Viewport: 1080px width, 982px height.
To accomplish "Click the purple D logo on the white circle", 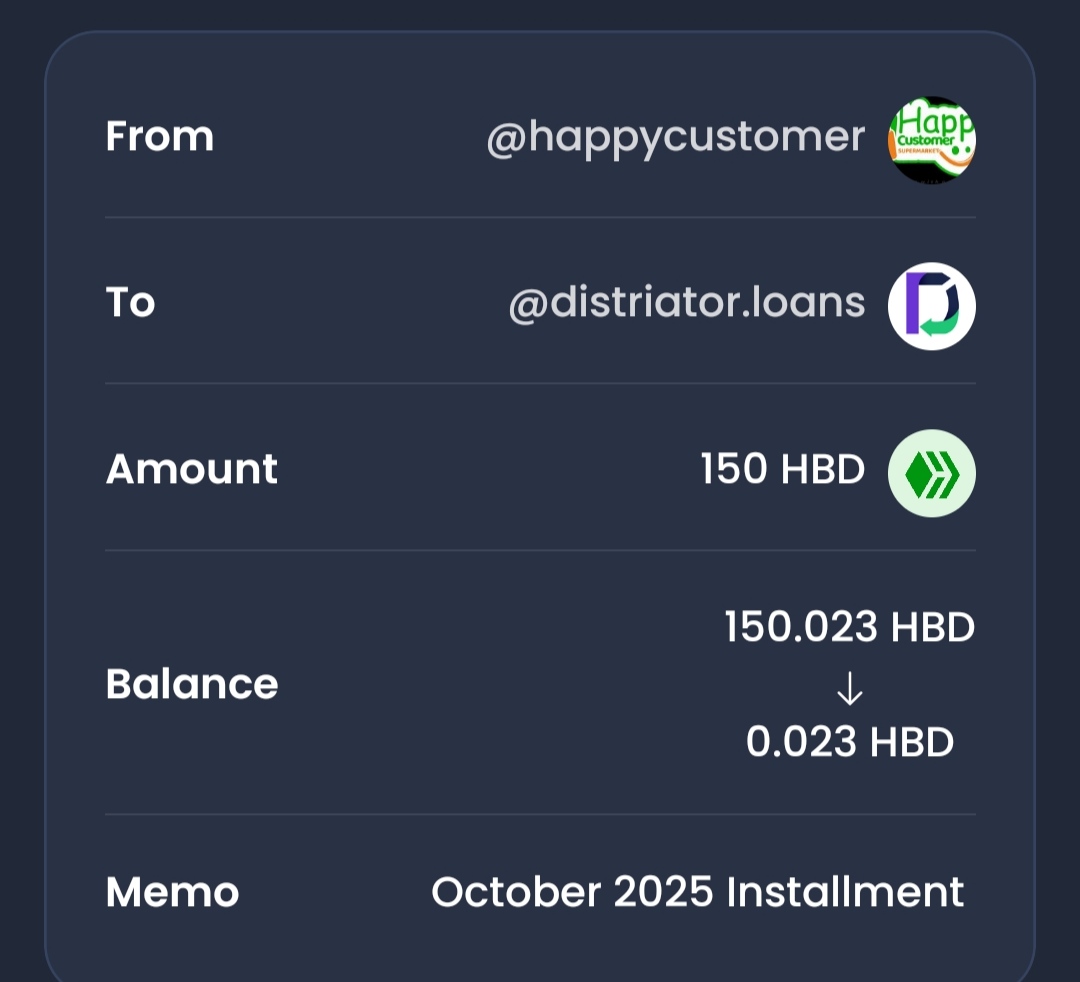I will tap(929, 305).
